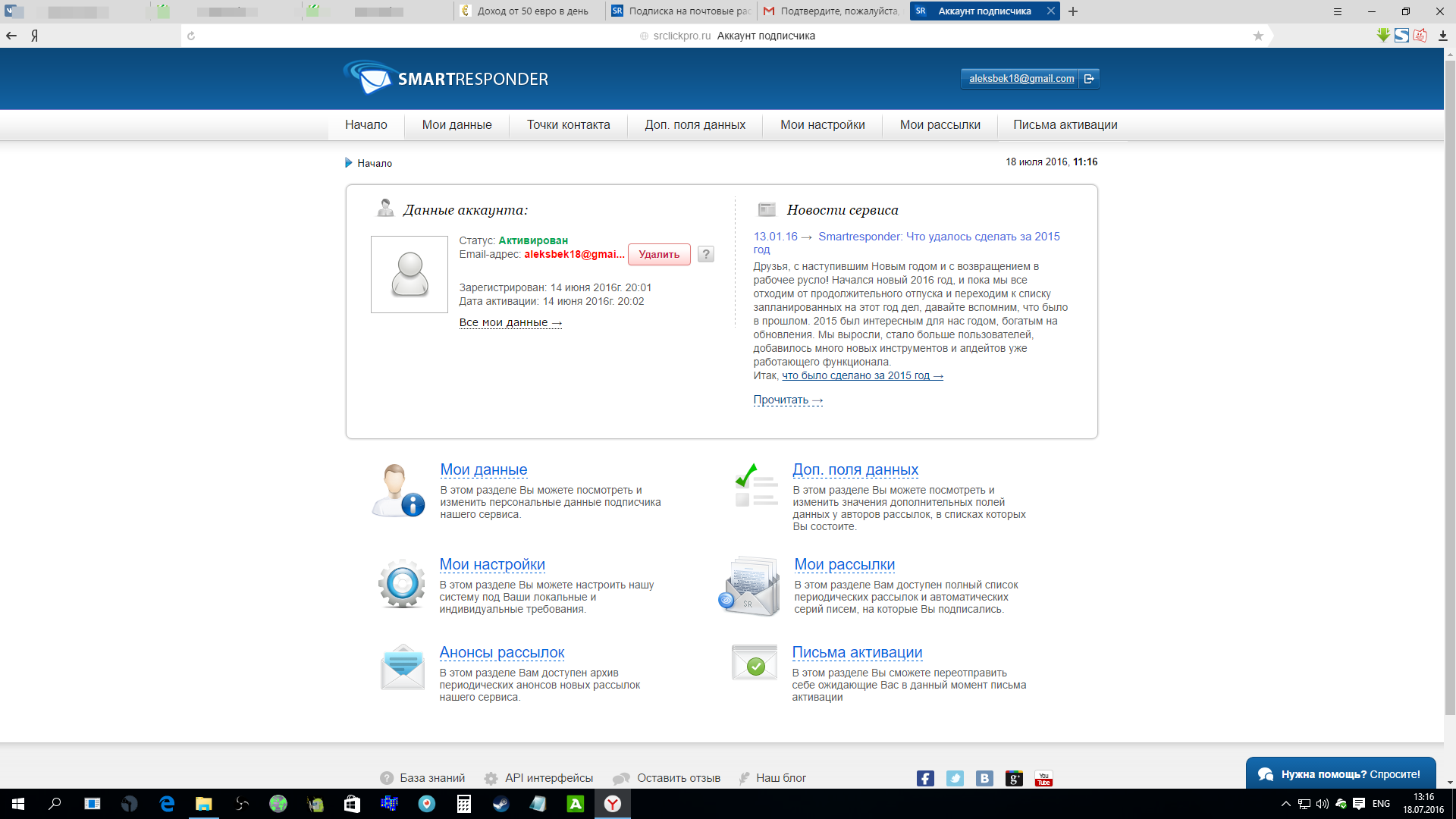Screen dimensions: 1456x819
Task: Open File Explorer from taskbar
Action: coord(203,804)
